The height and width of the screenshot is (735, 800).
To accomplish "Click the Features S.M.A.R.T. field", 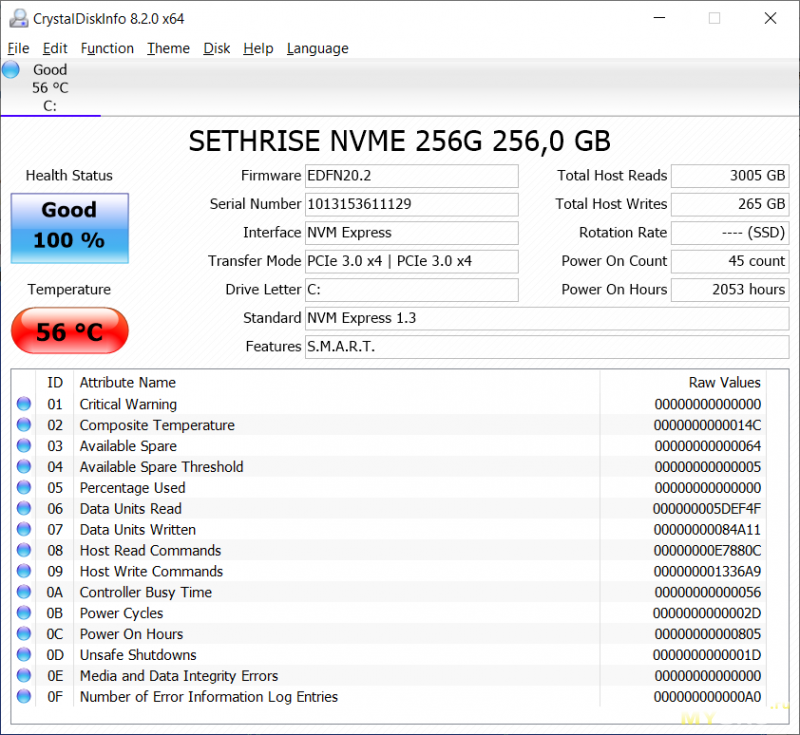I will 547,347.
